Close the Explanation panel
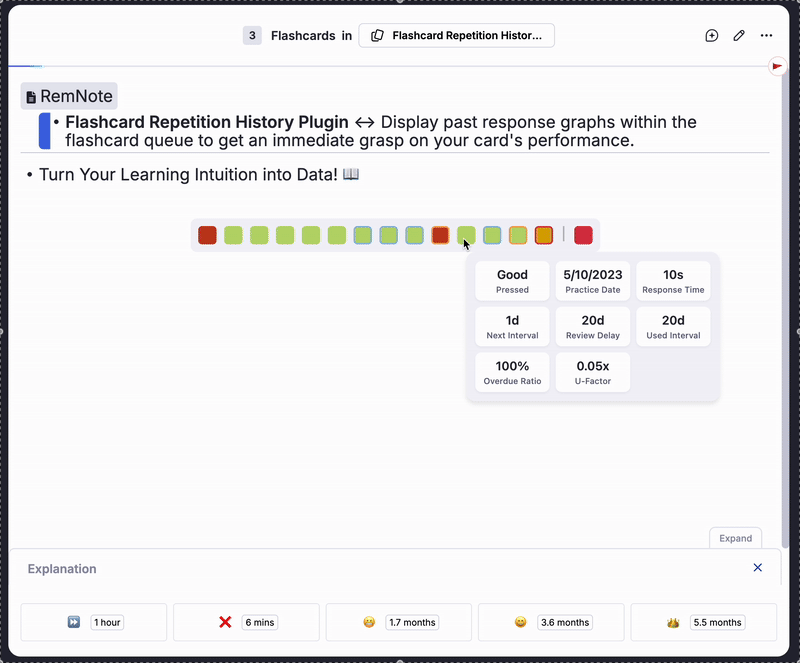Image resolution: width=800 pixels, height=663 pixels. [757, 568]
